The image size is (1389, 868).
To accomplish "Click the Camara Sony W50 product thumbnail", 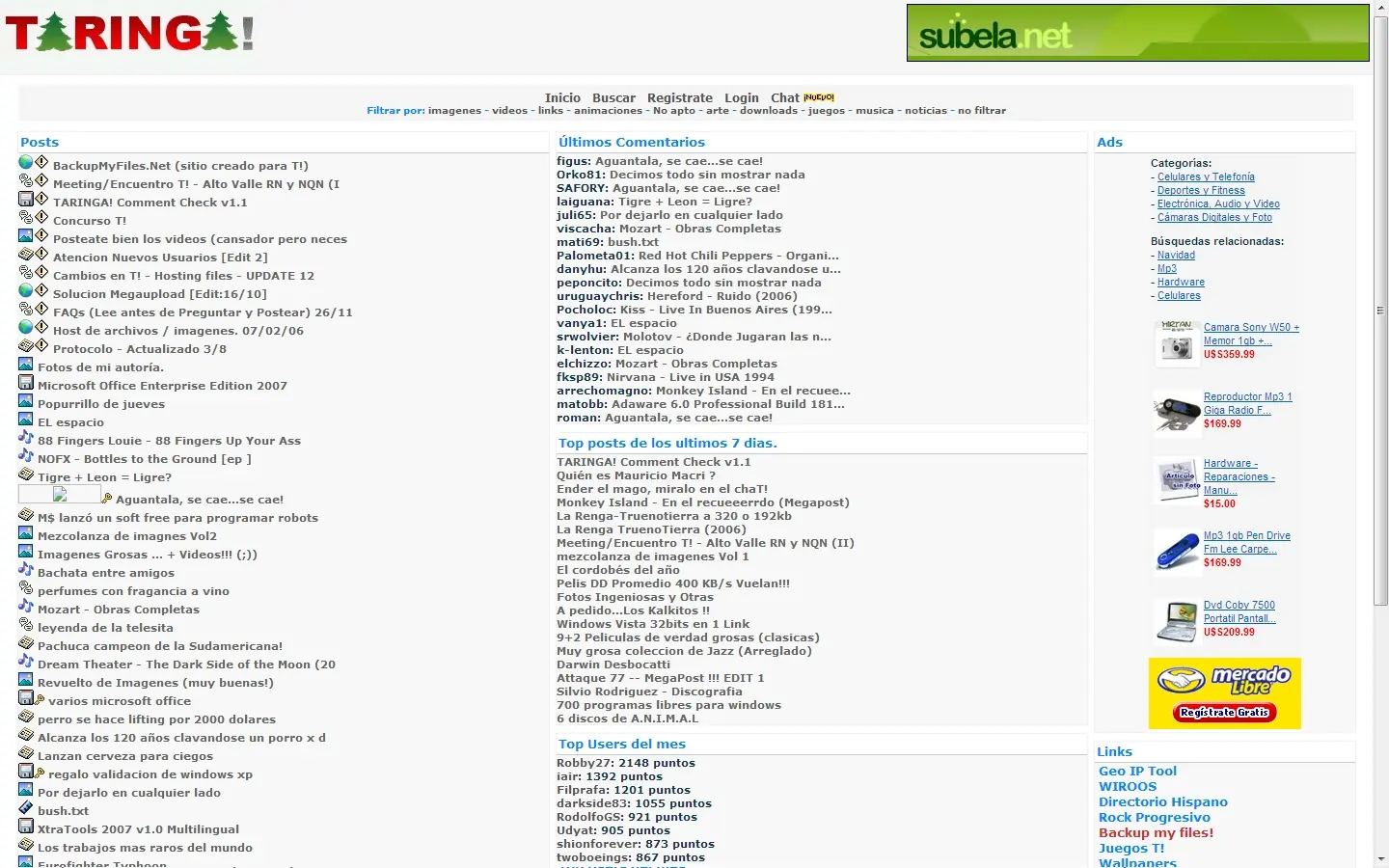I will (x=1177, y=343).
